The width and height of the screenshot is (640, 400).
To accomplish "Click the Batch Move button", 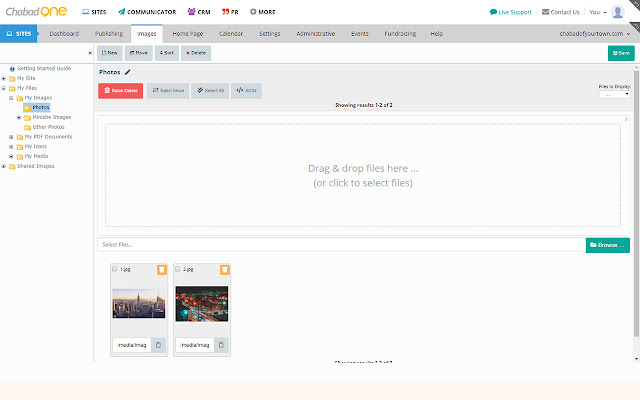I will [168, 91].
